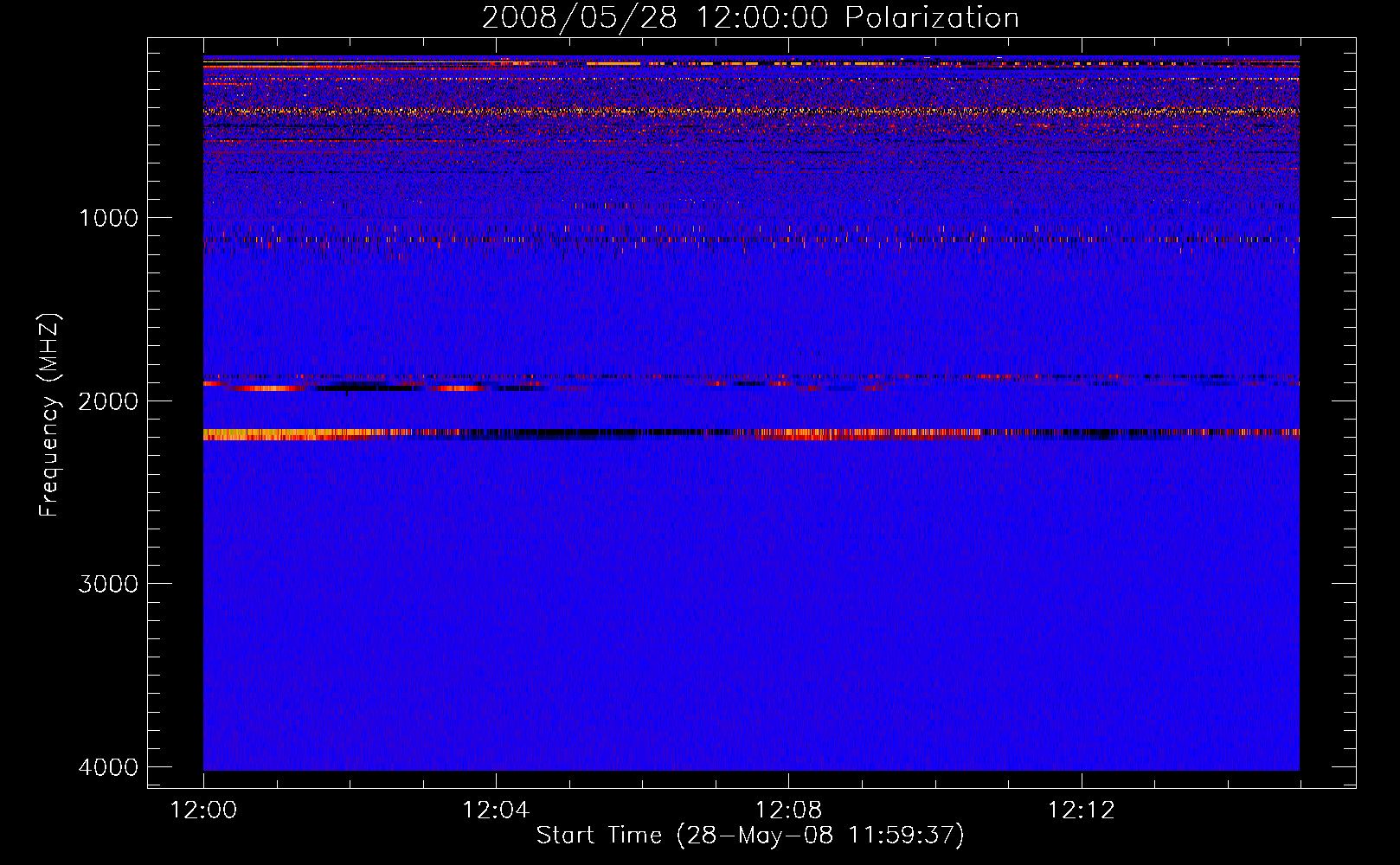
Task: Click the bright emission band near 2200 MHz
Action: (751, 434)
